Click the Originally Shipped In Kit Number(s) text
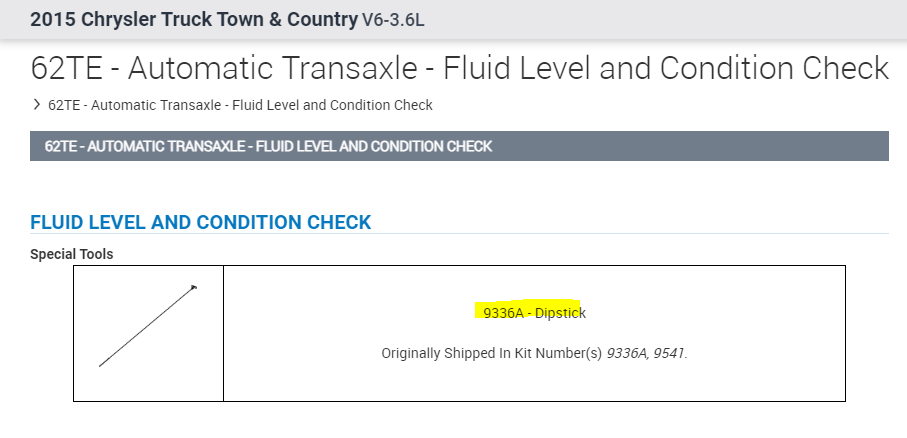Screen dimensions: 907x438 click(492, 353)
